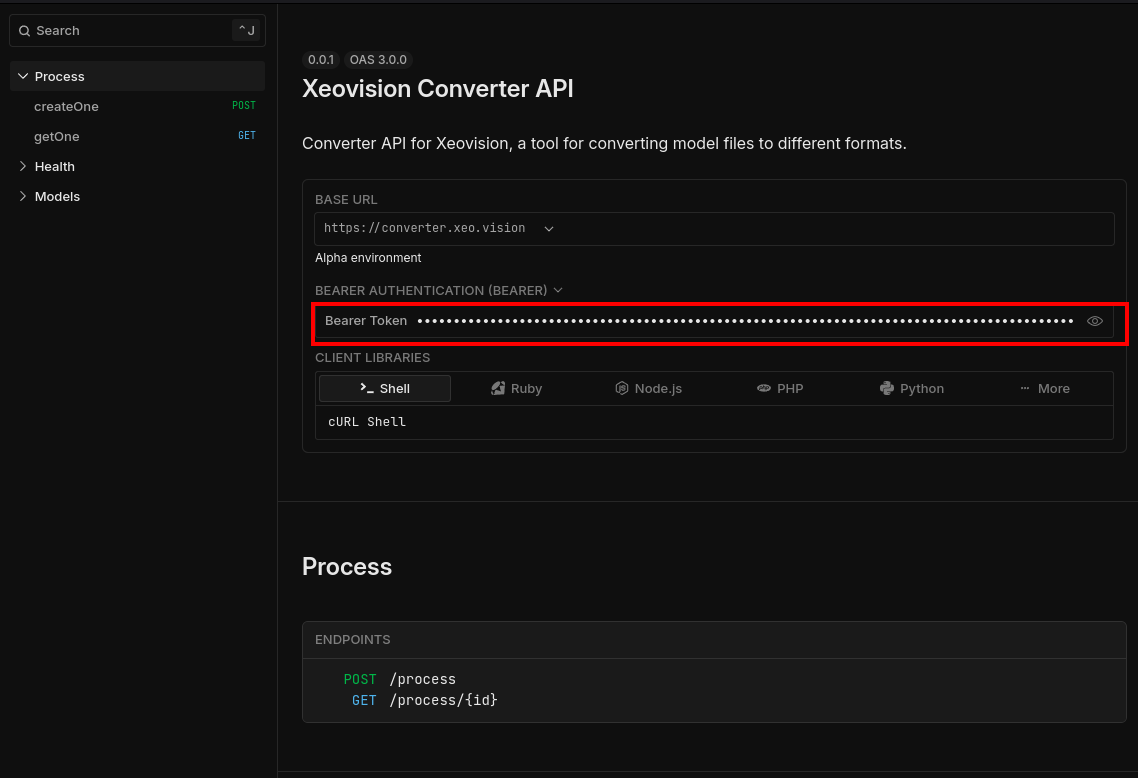Select the Python client library tab

(912, 388)
